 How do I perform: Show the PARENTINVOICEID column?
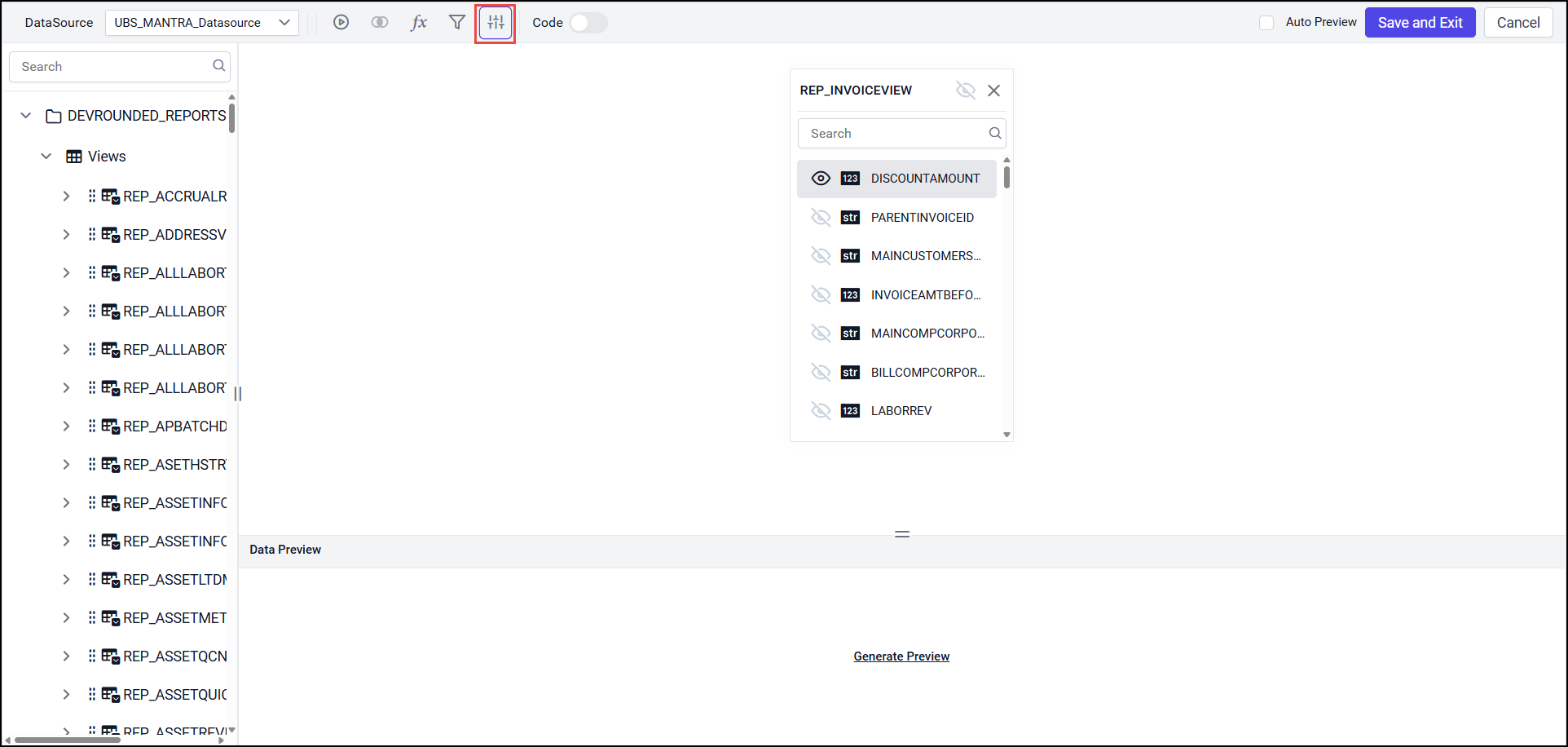(821, 218)
